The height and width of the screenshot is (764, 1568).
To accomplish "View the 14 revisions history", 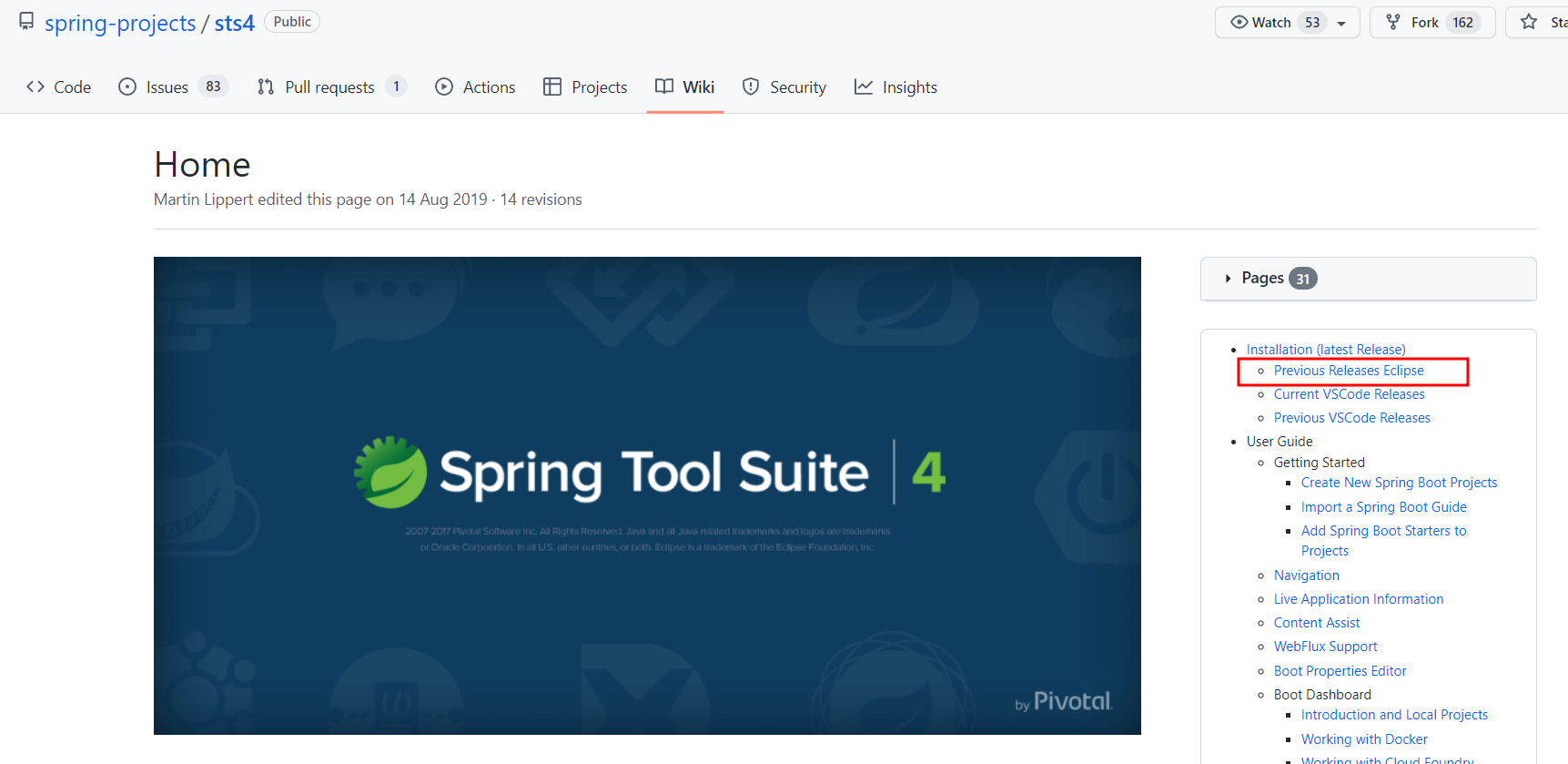I will (x=541, y=199).
